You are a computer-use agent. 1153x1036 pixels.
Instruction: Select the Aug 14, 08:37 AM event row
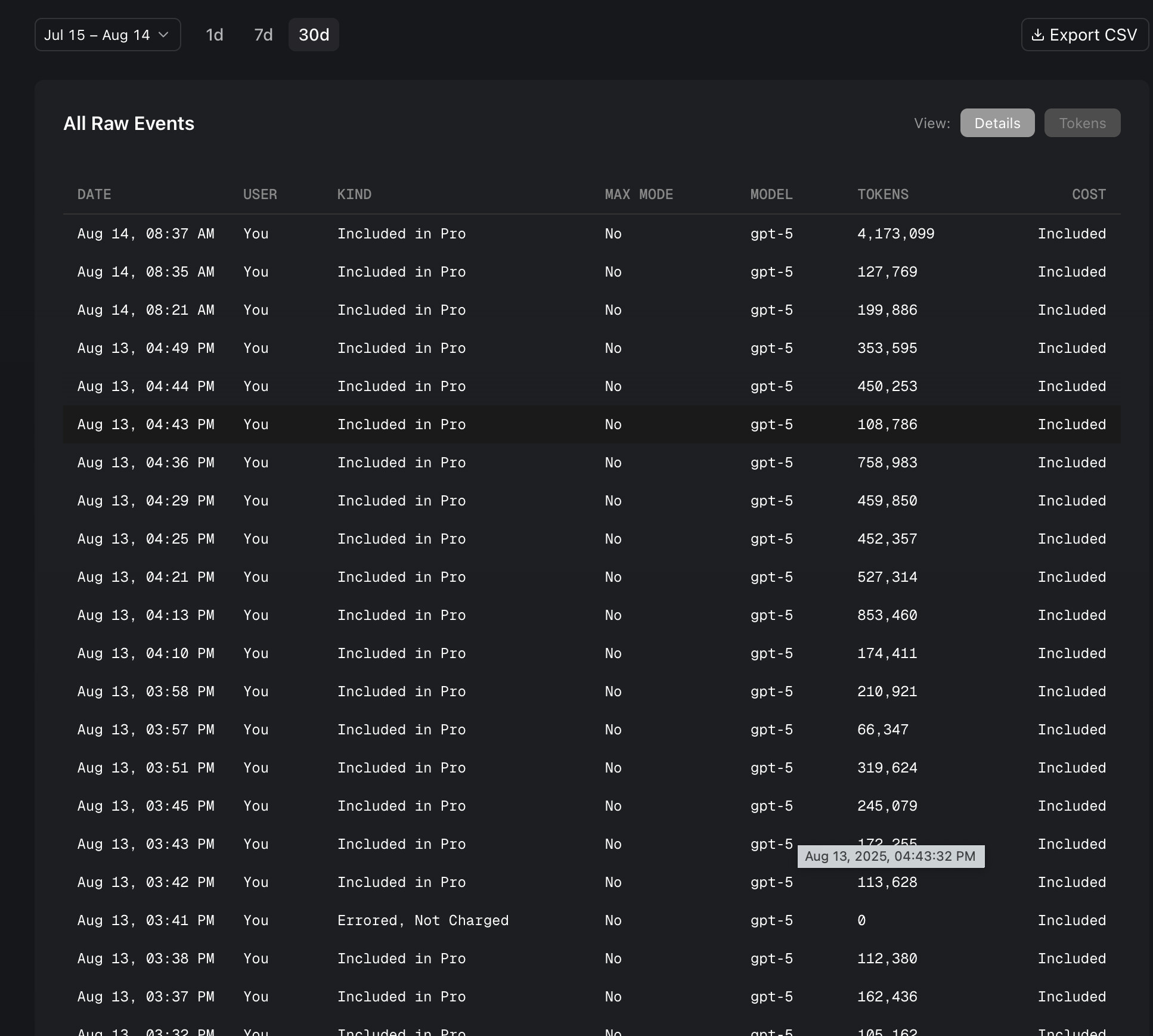pos(145,234)
